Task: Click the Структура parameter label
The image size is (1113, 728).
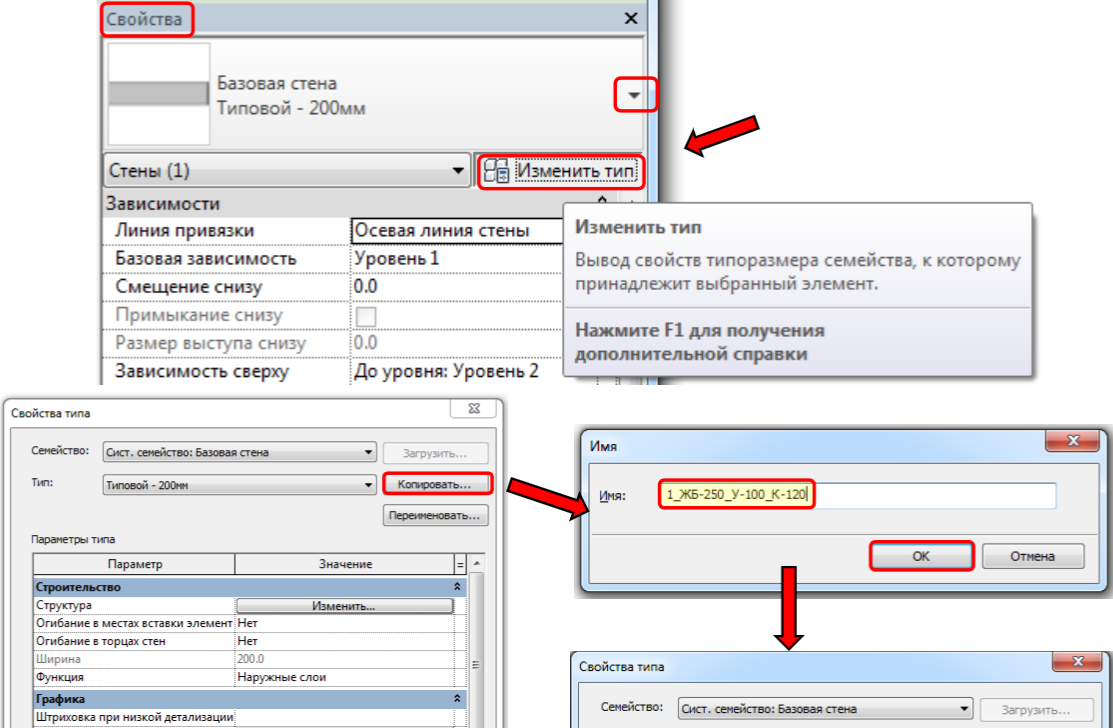Action: [64, 605]
